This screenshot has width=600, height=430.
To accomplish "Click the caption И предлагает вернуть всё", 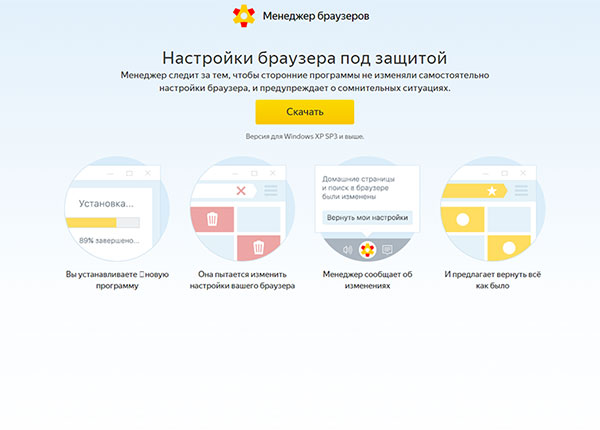I will [x=492, y=280].
